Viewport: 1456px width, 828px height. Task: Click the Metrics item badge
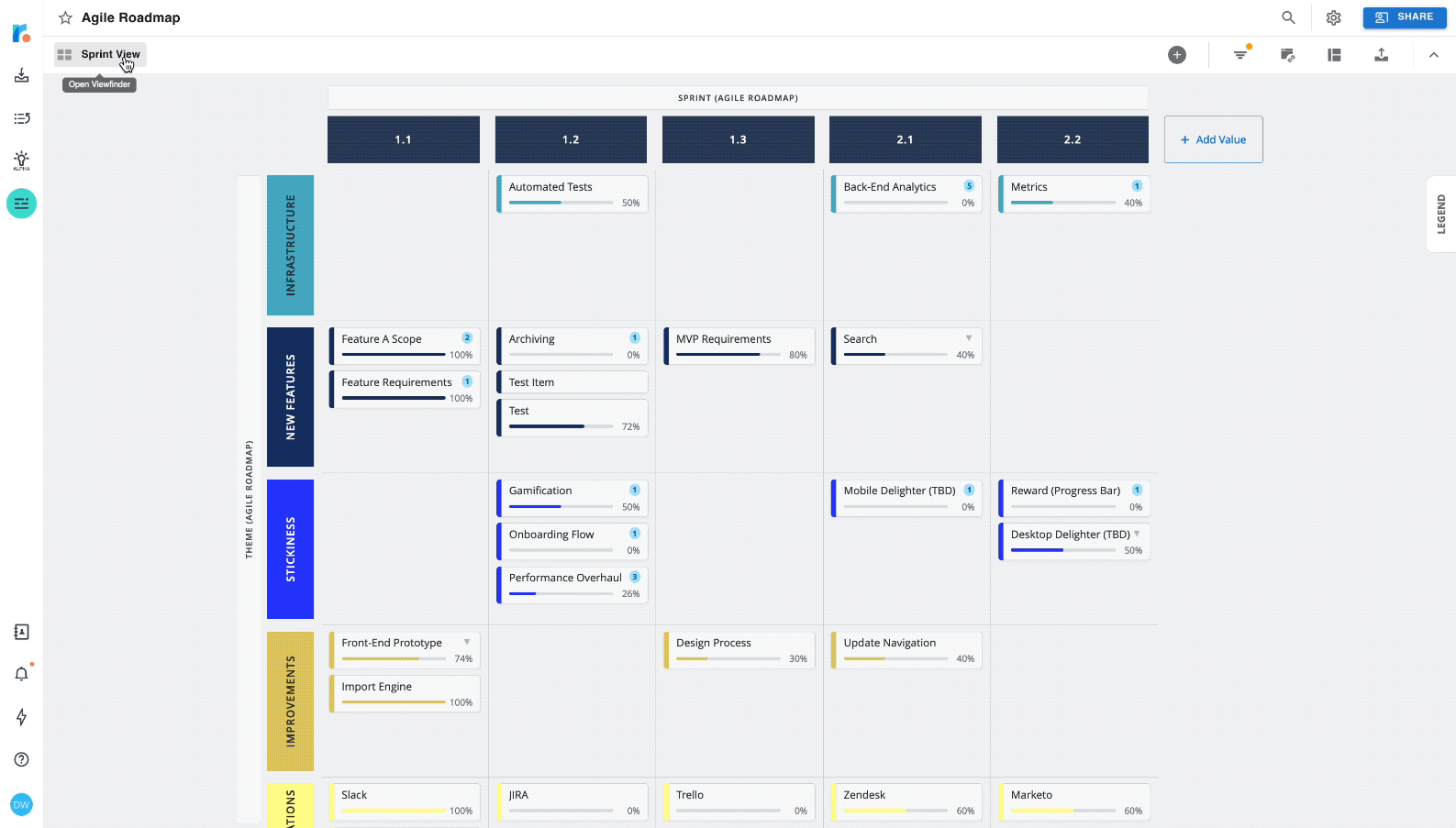click(x=1137, y=186)
